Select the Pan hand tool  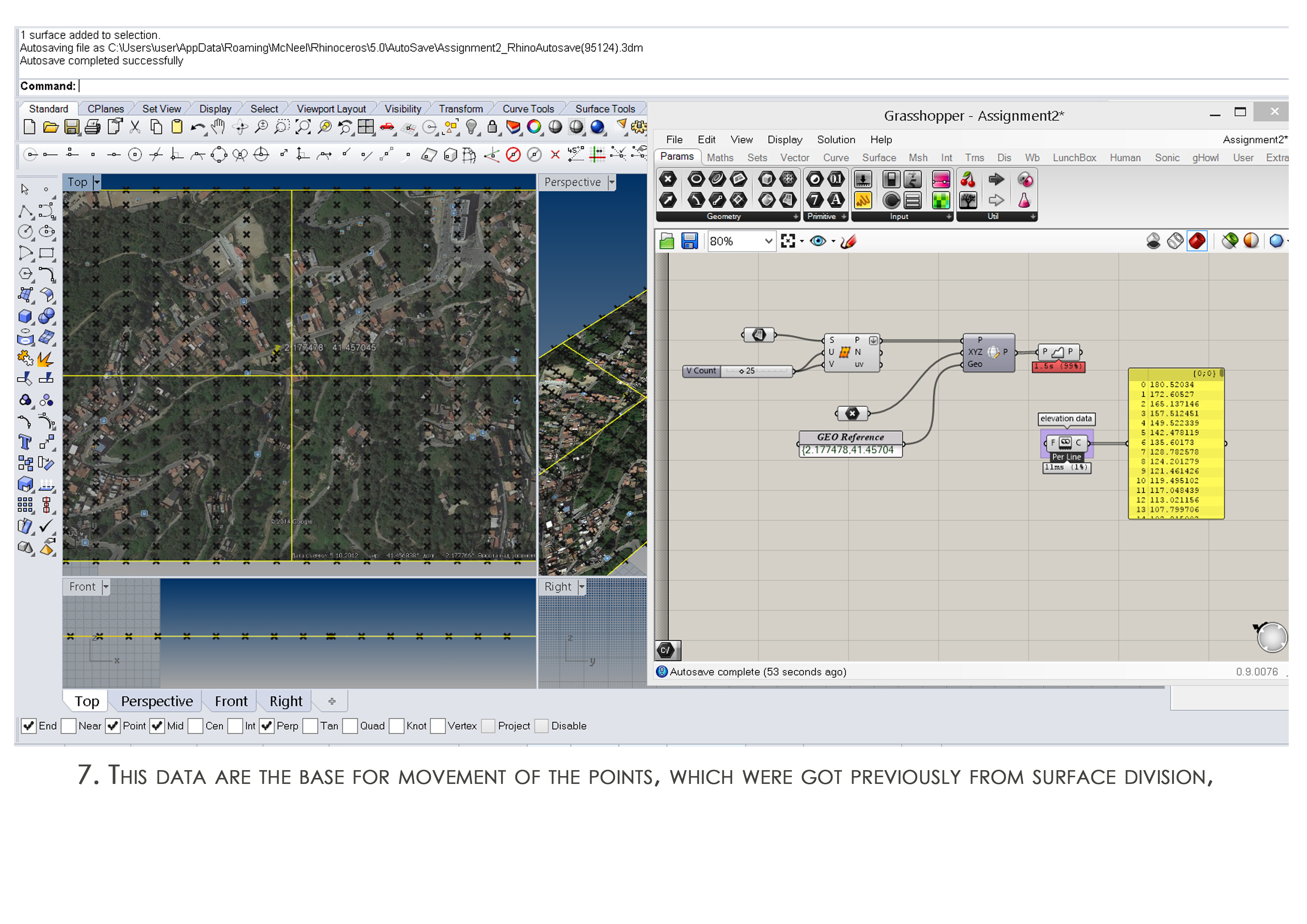[x=218, y=127]
